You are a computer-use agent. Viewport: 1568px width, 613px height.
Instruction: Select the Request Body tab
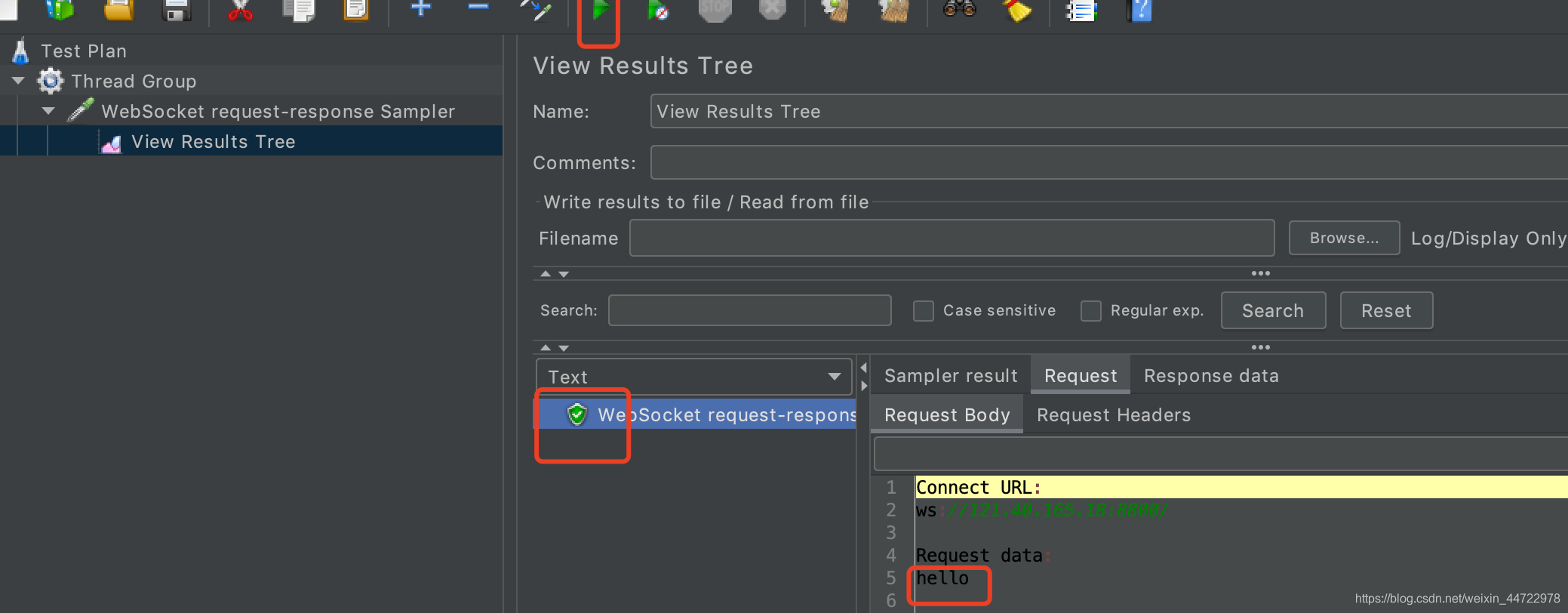947,414
